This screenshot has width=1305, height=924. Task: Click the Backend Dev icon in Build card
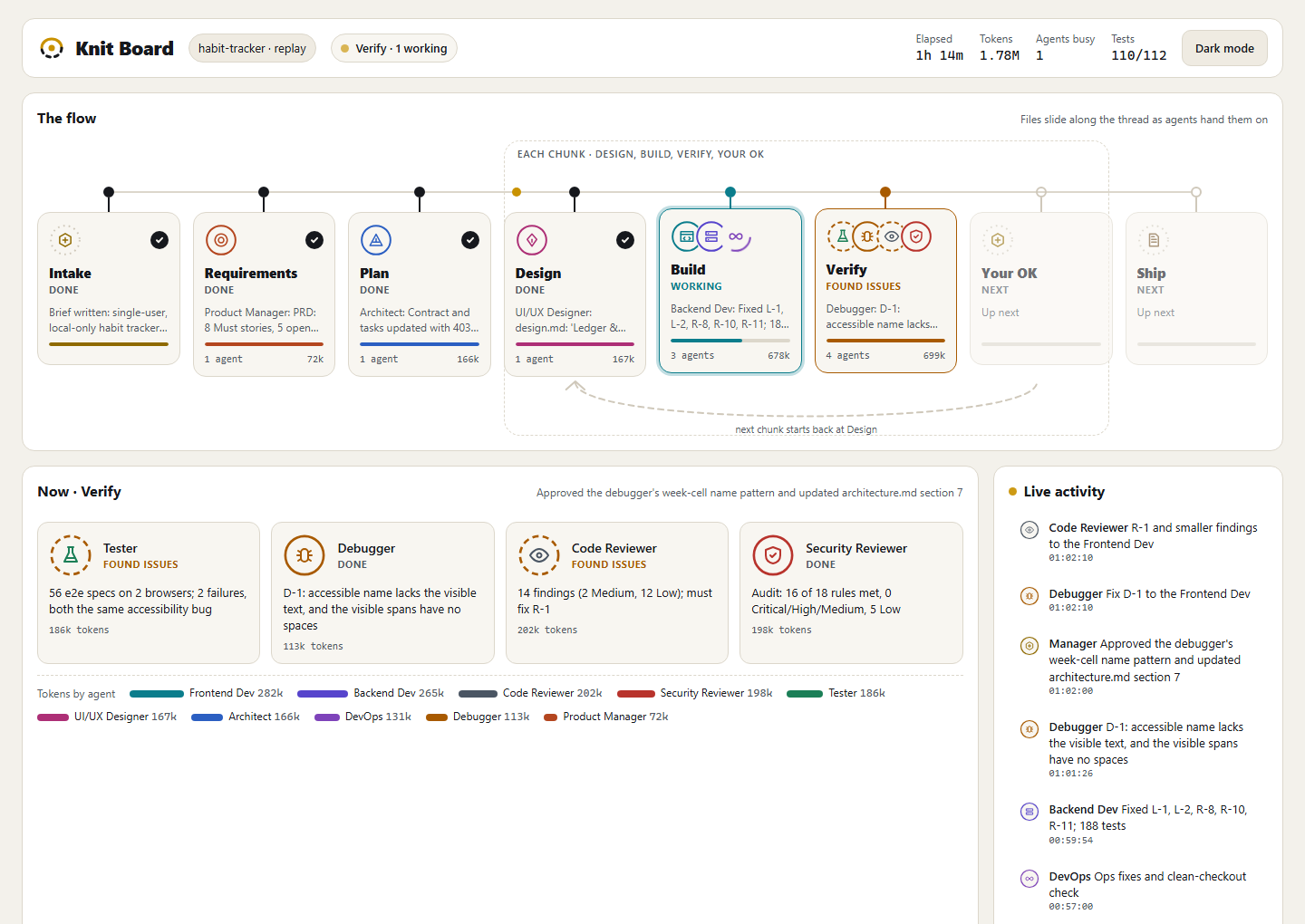(711, 236)
